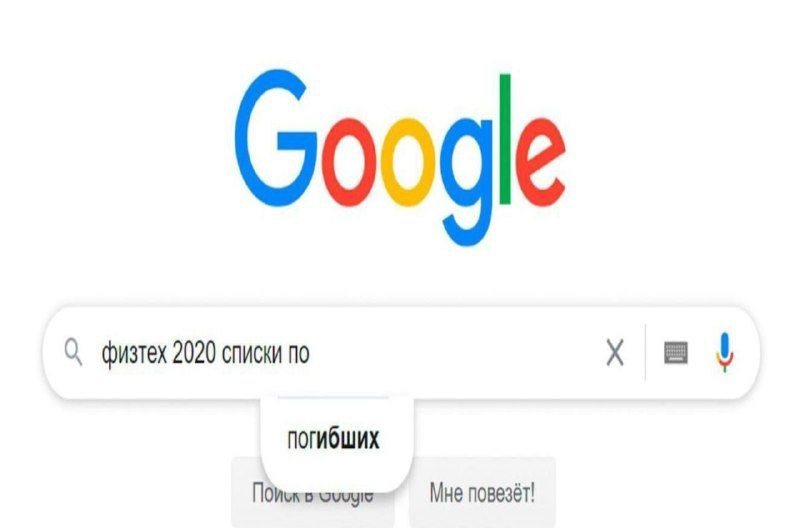Click the microphone voice search icon

pyautogui.click(x=724, y=352)
